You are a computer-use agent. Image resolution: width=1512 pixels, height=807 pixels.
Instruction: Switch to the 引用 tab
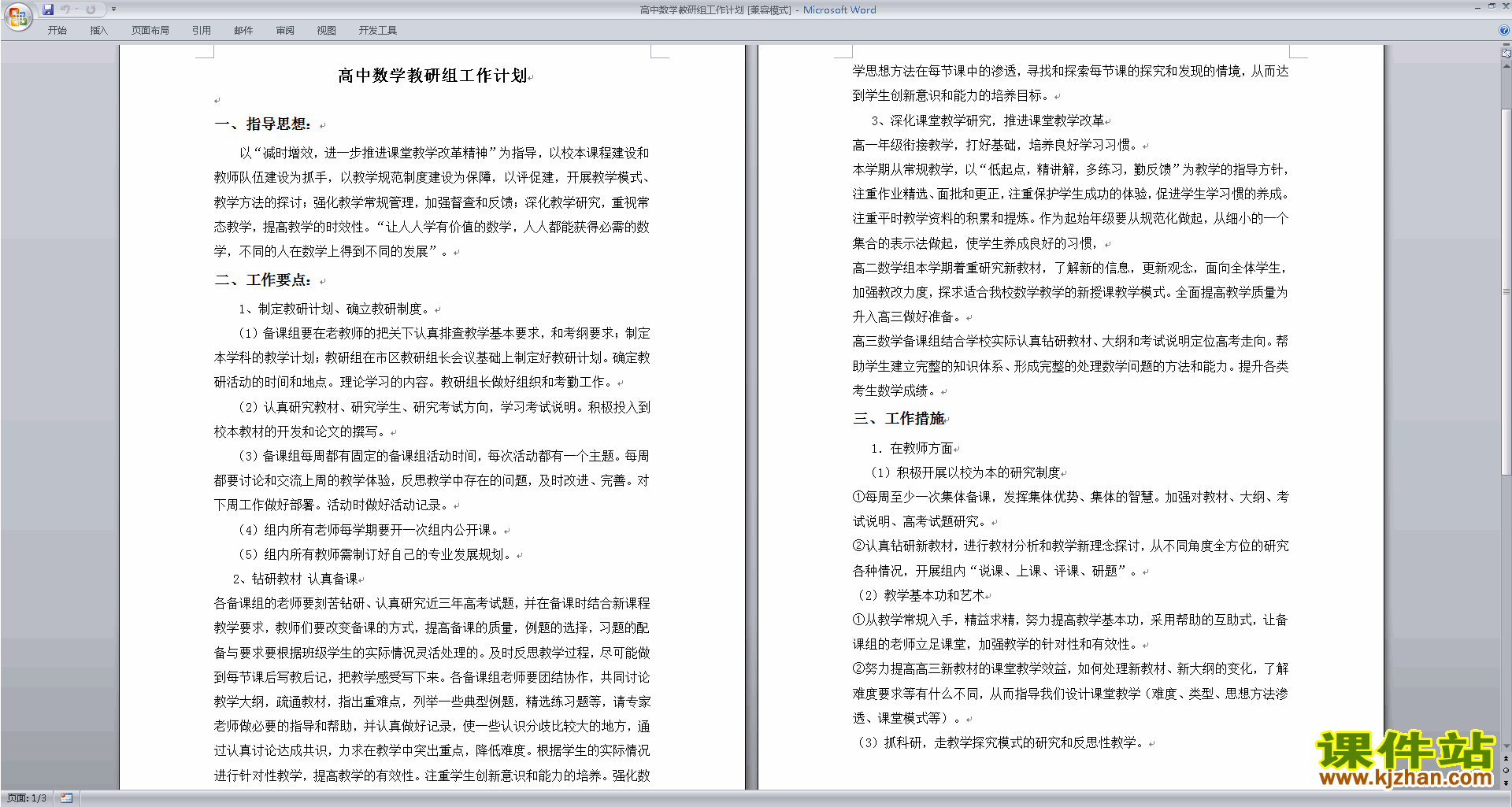coord(202,31)
